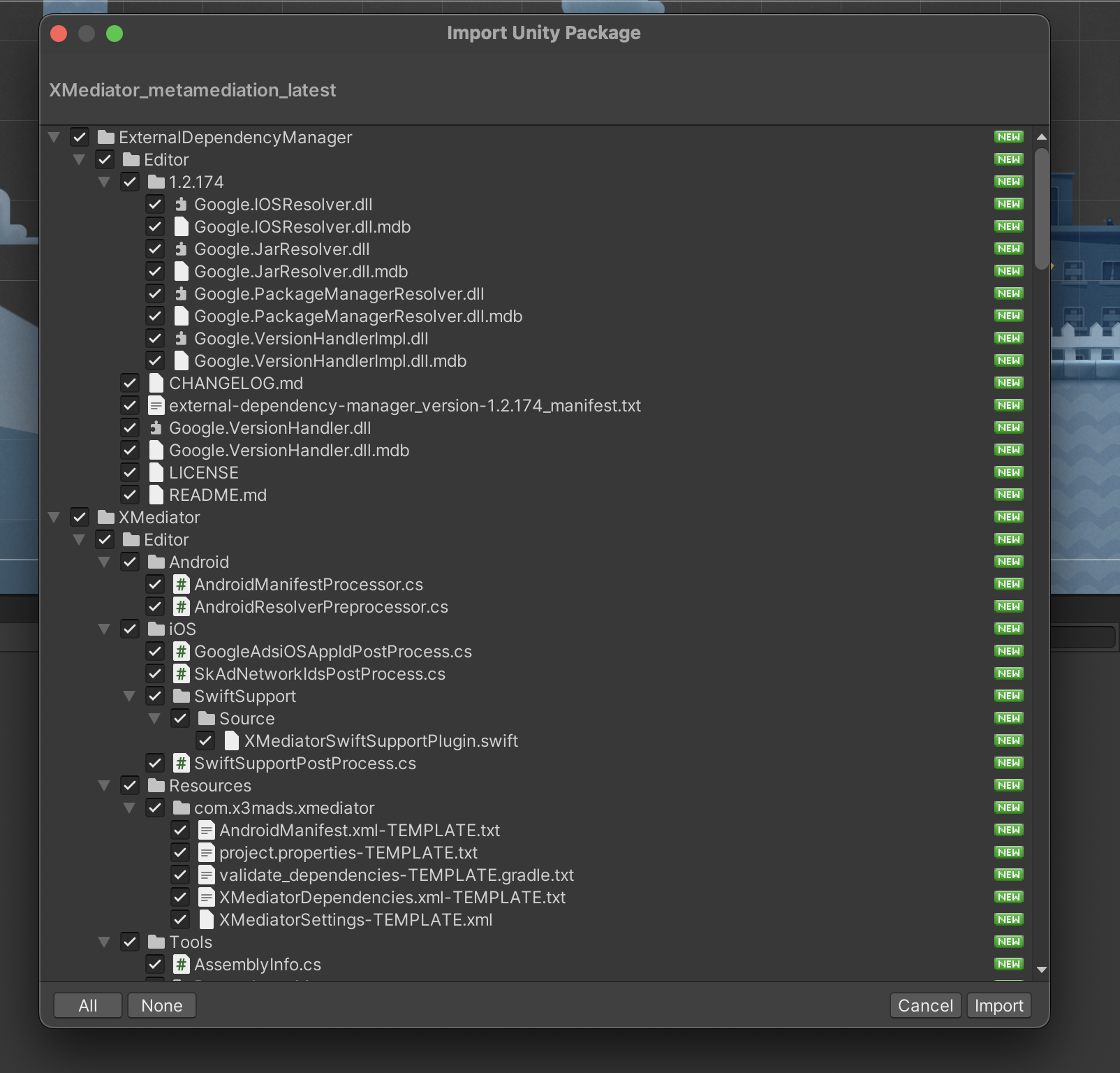Cancel the package import

(x=925, y=1005)
